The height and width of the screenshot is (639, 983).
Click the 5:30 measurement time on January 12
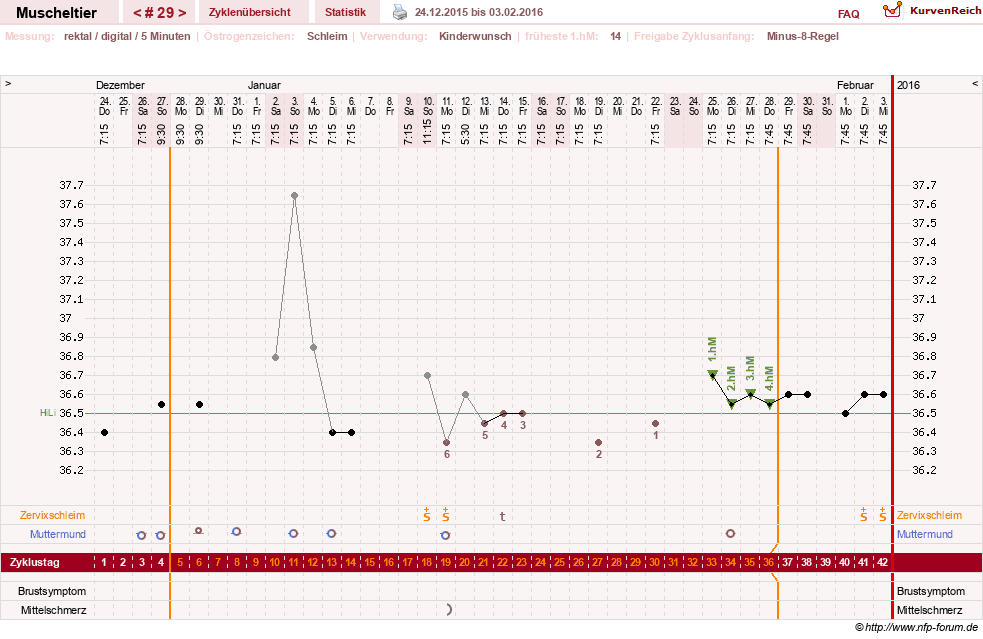coord(465,134)
